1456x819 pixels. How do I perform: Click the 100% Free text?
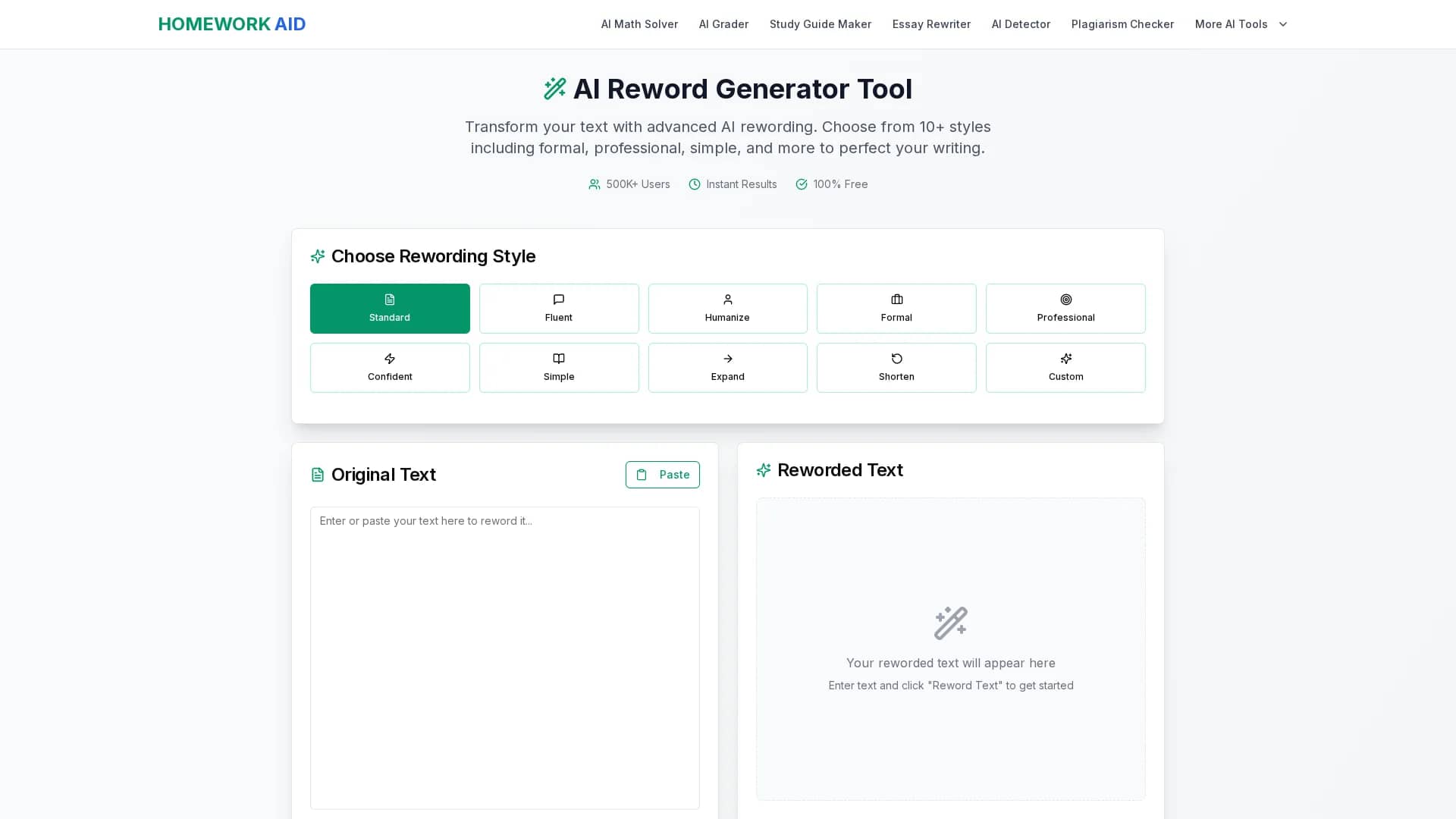[x=840, y=184]
